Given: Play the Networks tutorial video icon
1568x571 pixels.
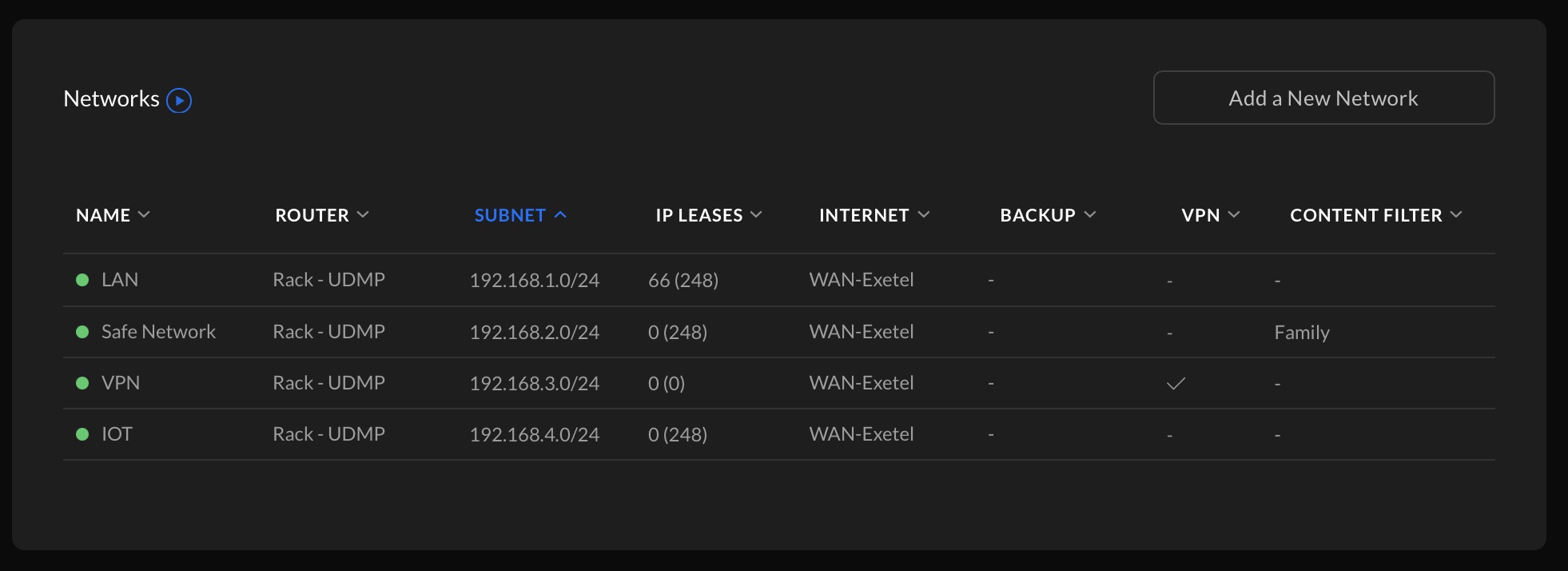Looking at the screenshot, I should pyautogui.click(x=179, y=100).
